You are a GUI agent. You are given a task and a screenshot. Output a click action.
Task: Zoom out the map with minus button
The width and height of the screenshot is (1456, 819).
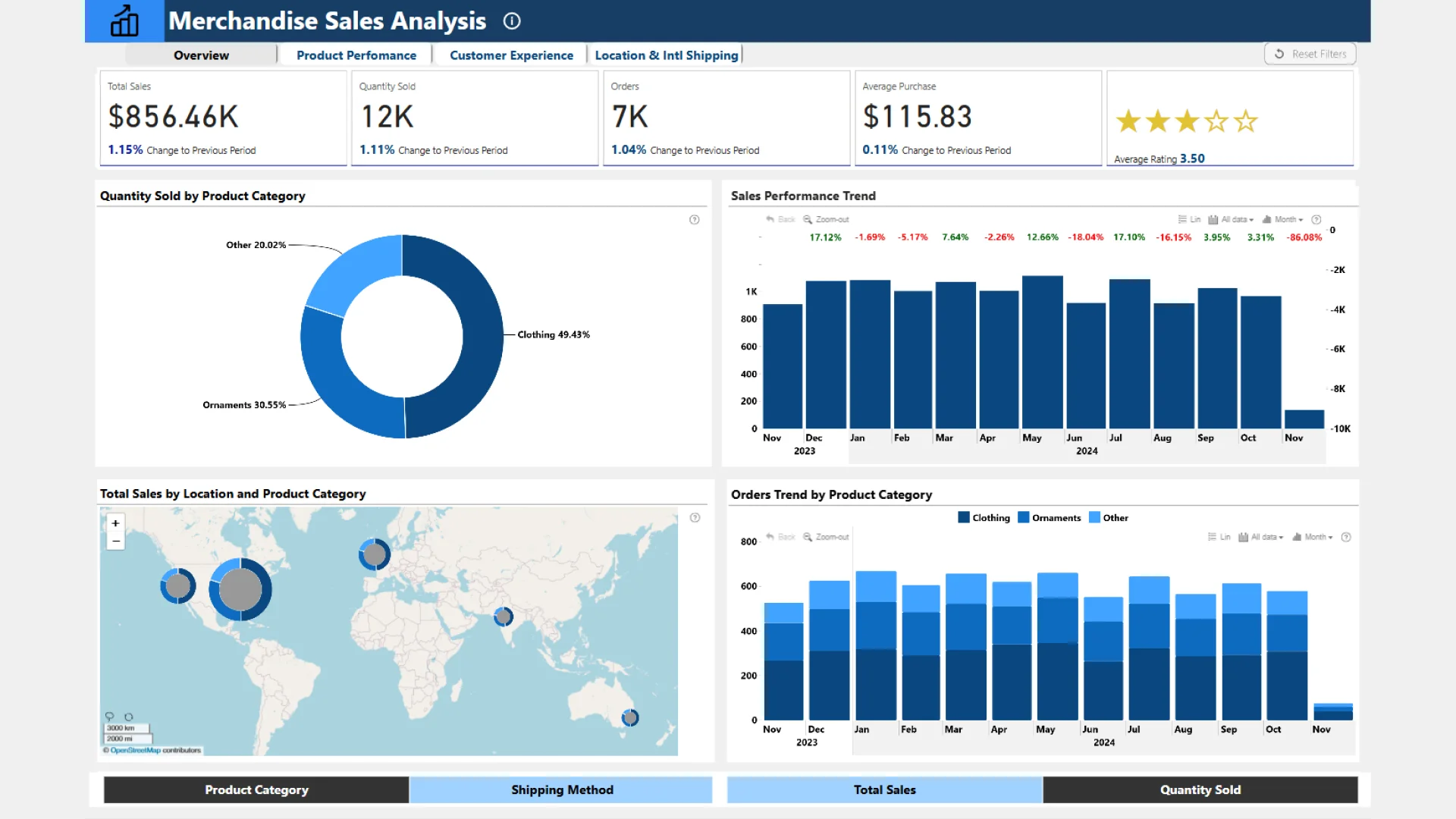(x=115, y=541)
